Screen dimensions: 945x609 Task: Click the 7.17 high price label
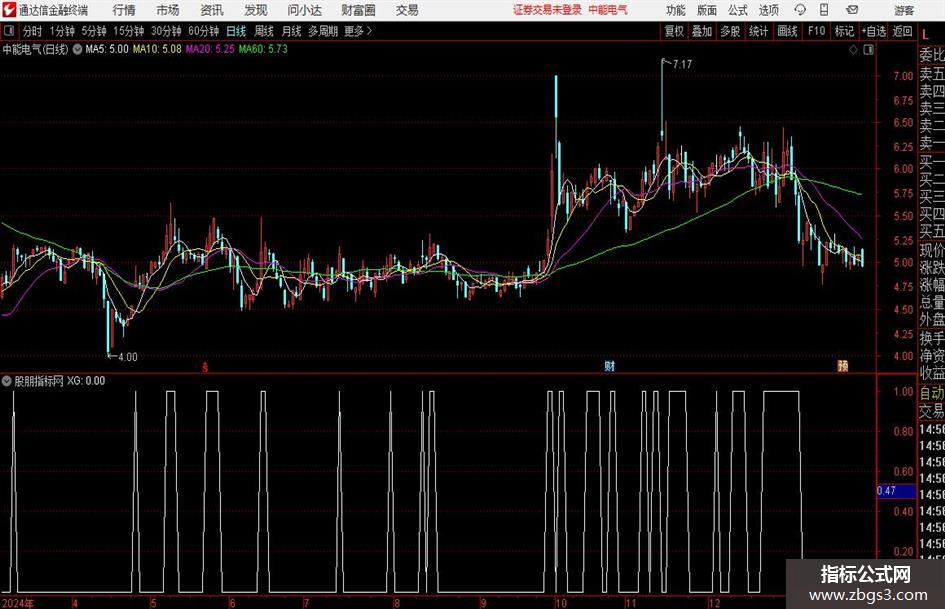pos(682,64)
